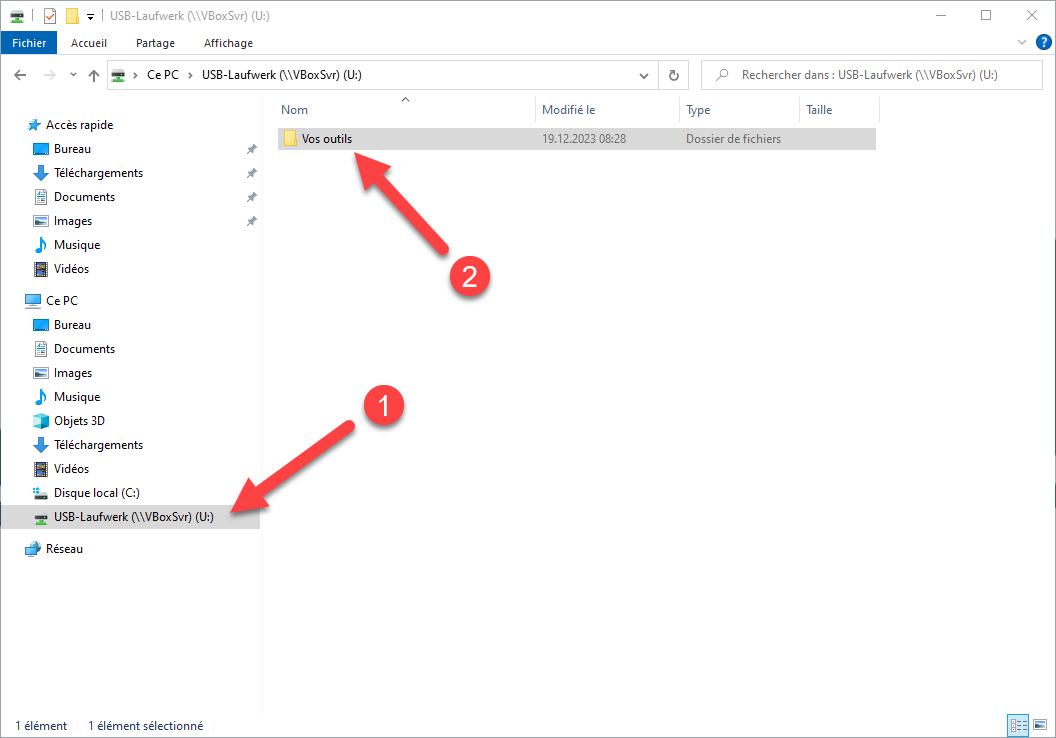Click the Objets 3D cube icon
This screenshot has height=738, width=1056.
(x=41, y=421)
